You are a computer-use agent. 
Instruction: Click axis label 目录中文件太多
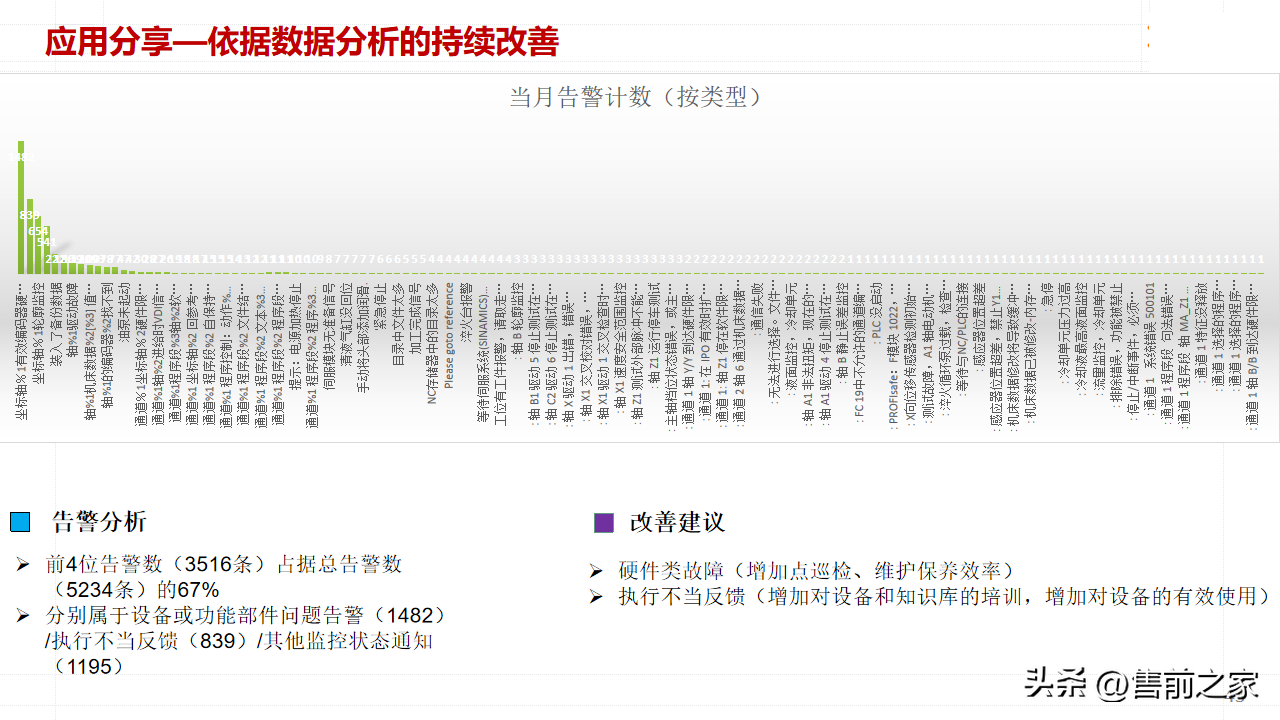click(397, 324)
